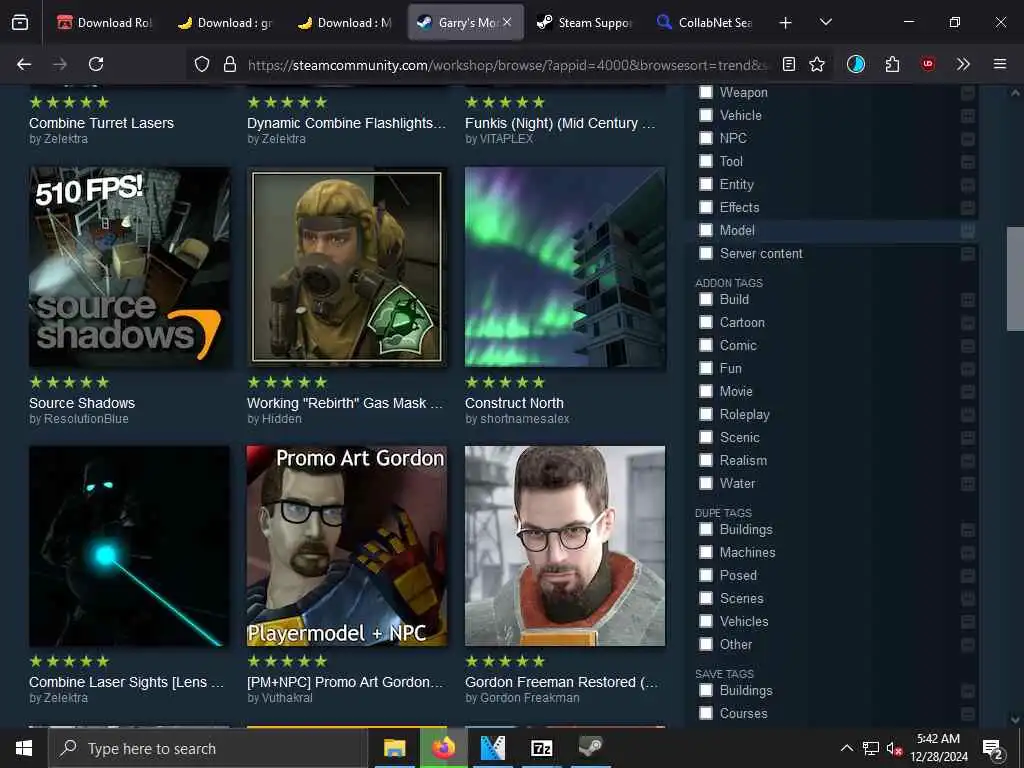Open the Combine Laser Sights thumbnail

click(129, 546)
